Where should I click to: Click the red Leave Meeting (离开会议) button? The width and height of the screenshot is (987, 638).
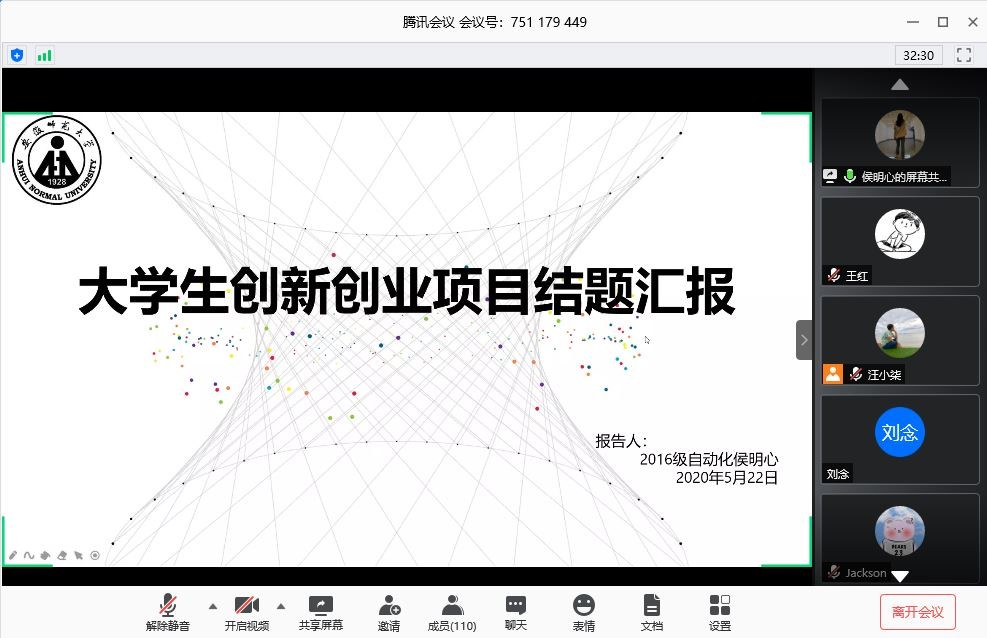[x=917, y=612]
